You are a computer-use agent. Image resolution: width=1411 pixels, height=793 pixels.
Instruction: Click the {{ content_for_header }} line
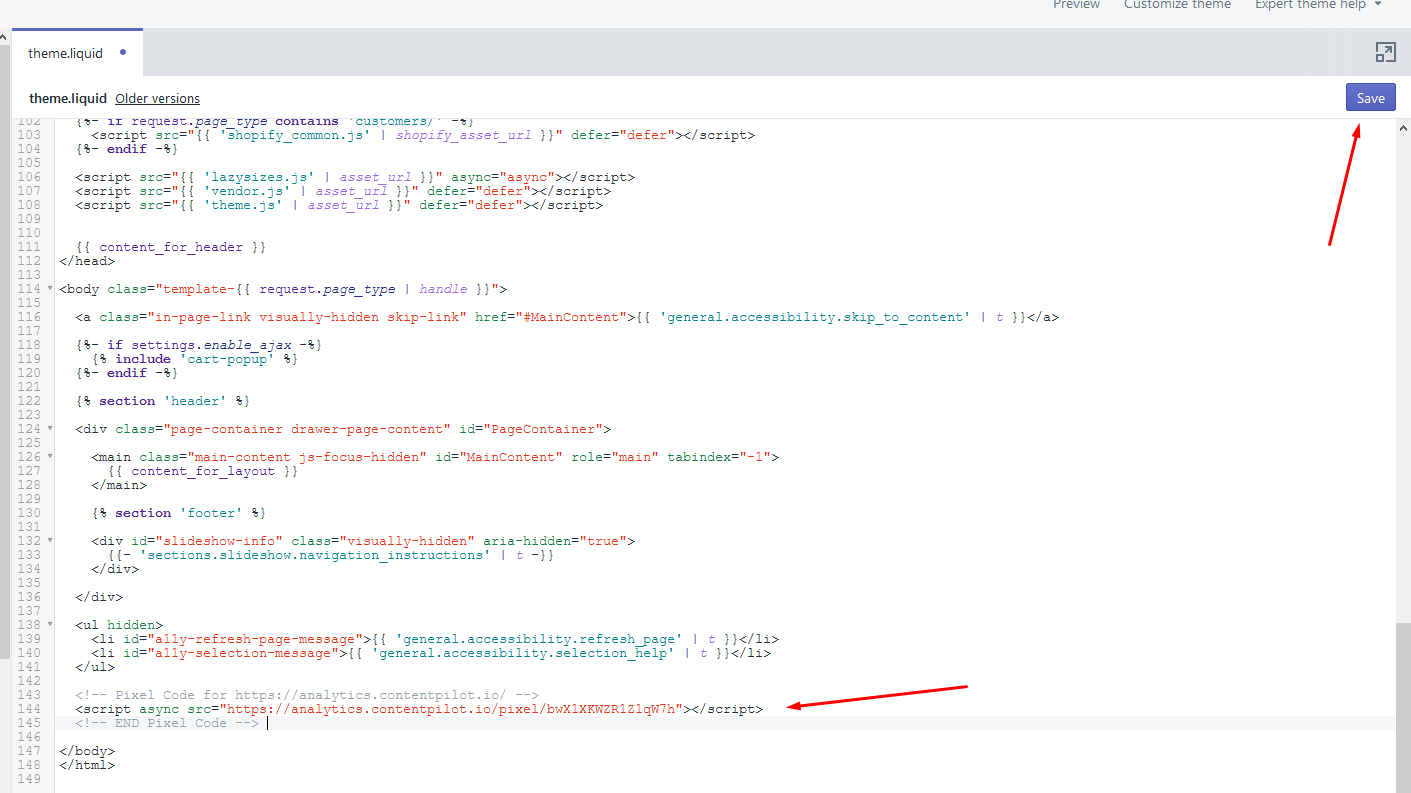(x=171, y=247)
